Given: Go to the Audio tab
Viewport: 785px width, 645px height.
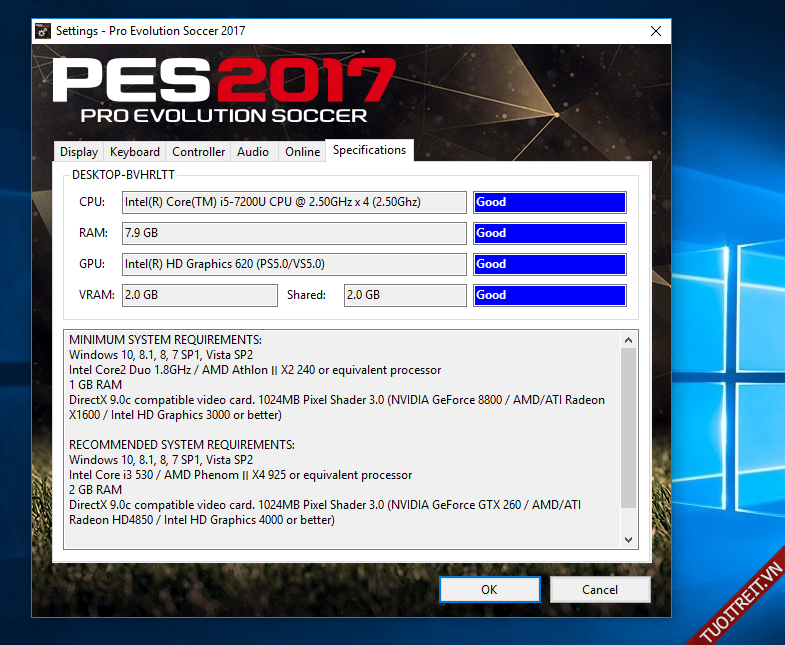Looking at the screenshot, I should (x=253, y=152).
